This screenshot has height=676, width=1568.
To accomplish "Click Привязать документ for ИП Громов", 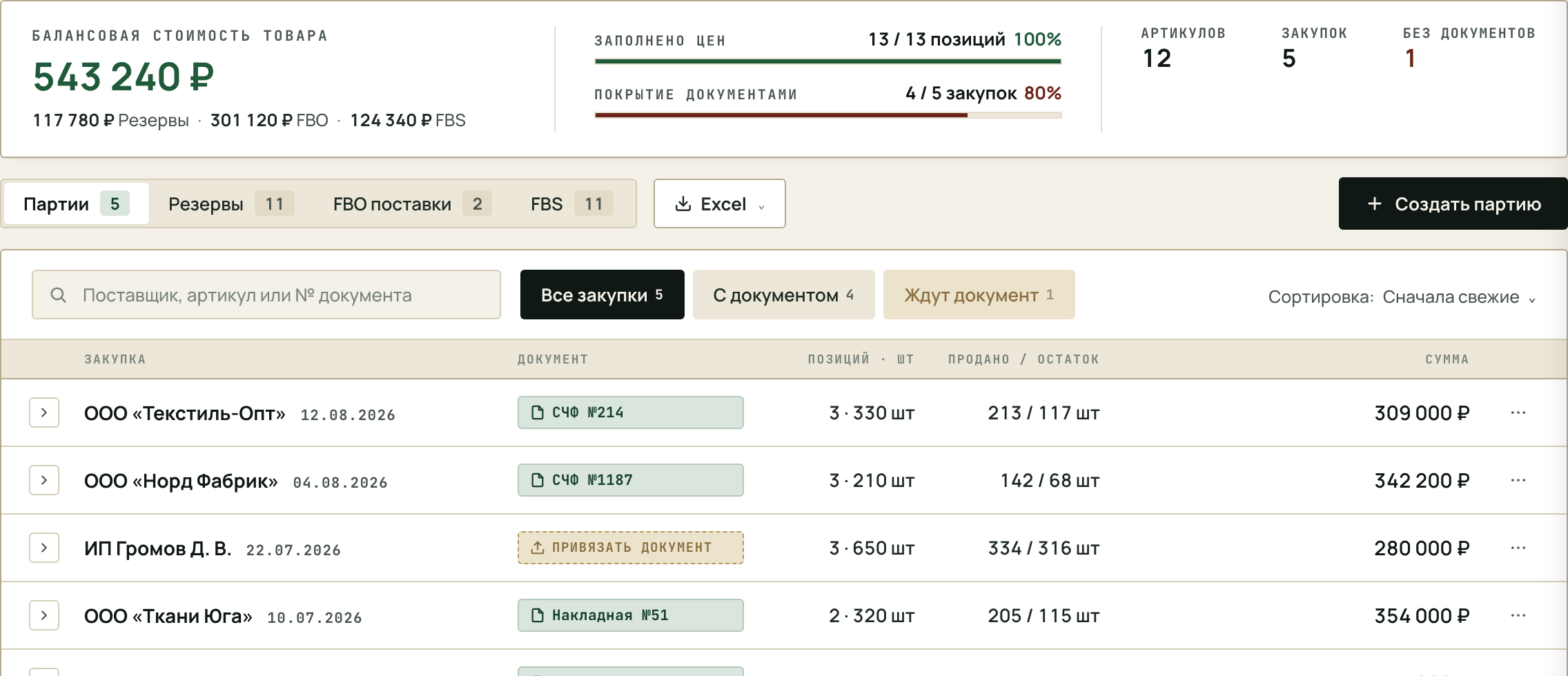I will 630,548.
